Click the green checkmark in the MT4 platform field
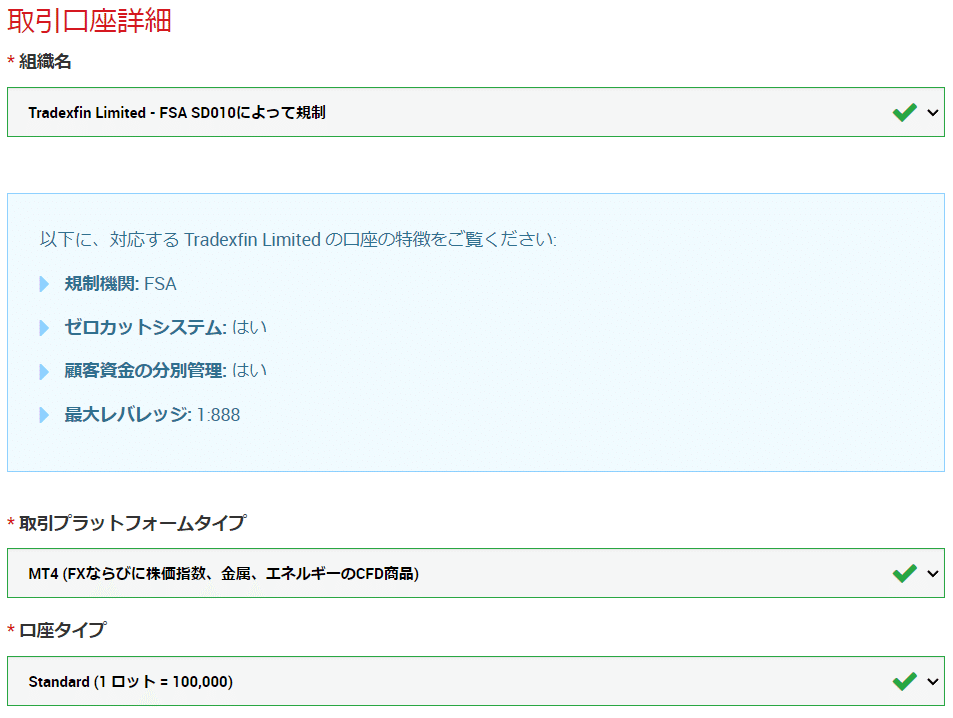The image size is (953, 718). coord(904,573)
